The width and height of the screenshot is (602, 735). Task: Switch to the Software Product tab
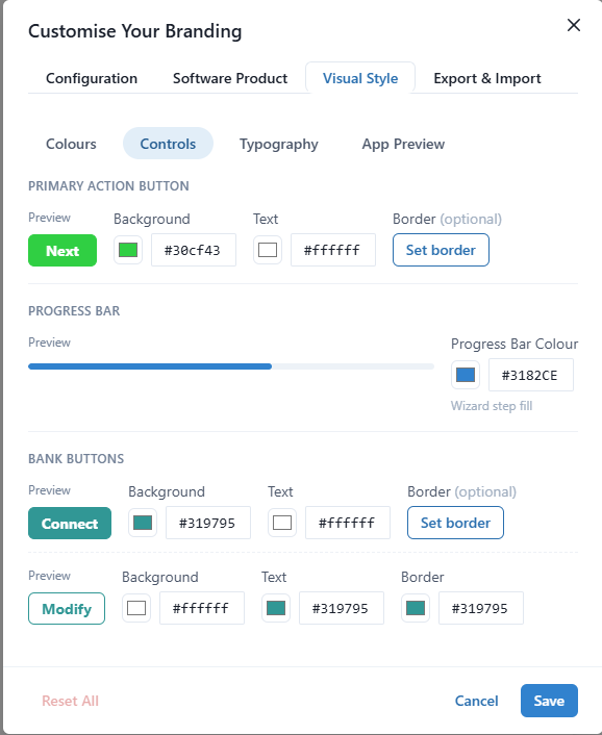[230, 78]
